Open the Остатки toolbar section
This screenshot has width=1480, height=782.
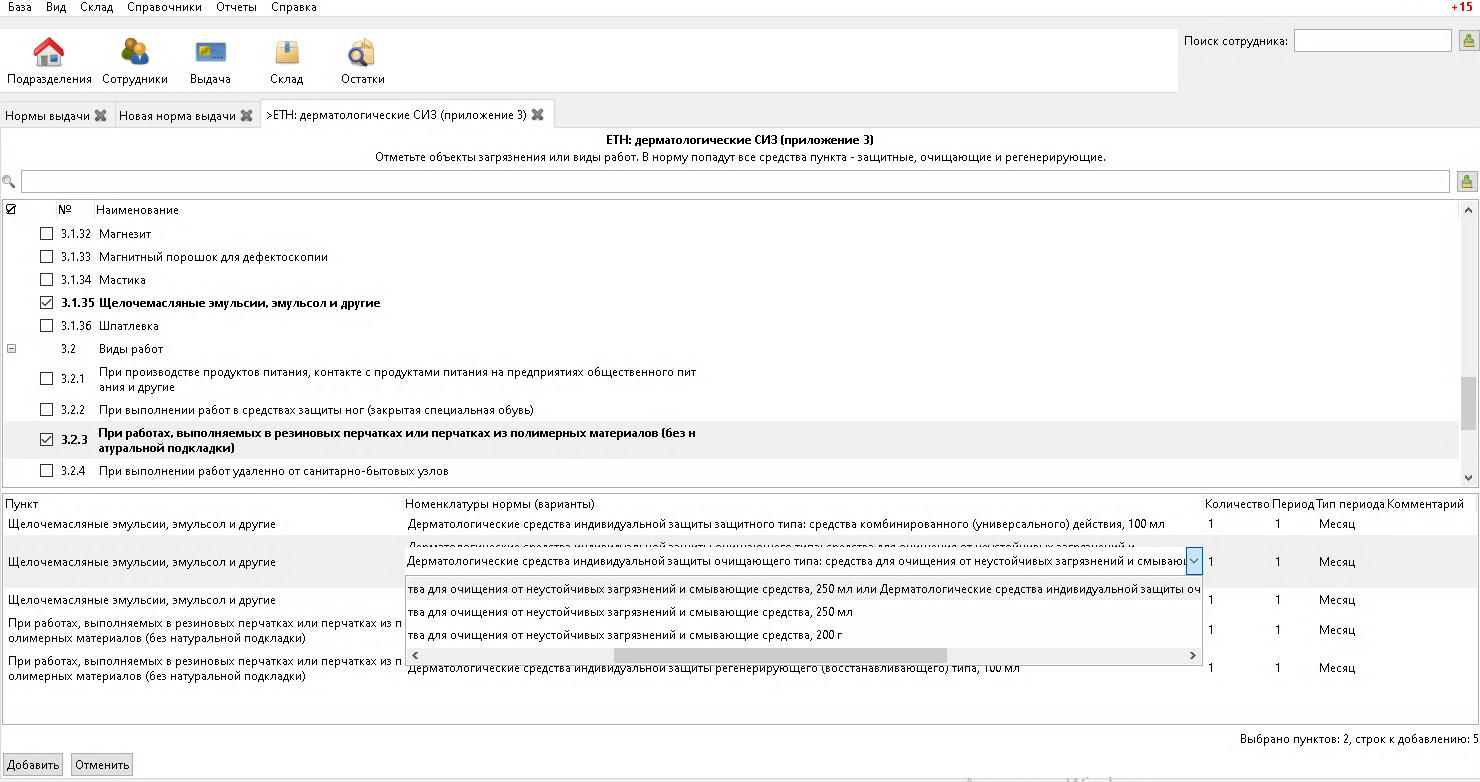pos(362,61)
